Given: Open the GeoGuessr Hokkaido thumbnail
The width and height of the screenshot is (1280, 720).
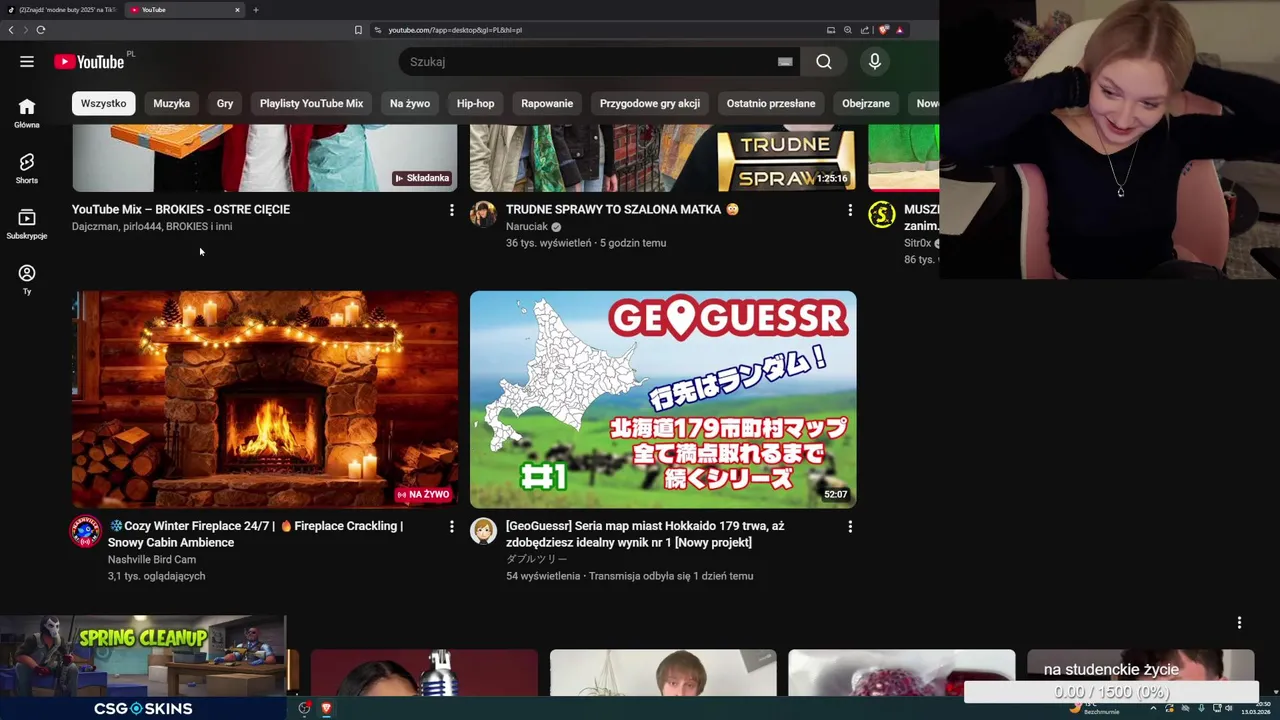Looking at the screenshot, I should click(x=663, y=399).
